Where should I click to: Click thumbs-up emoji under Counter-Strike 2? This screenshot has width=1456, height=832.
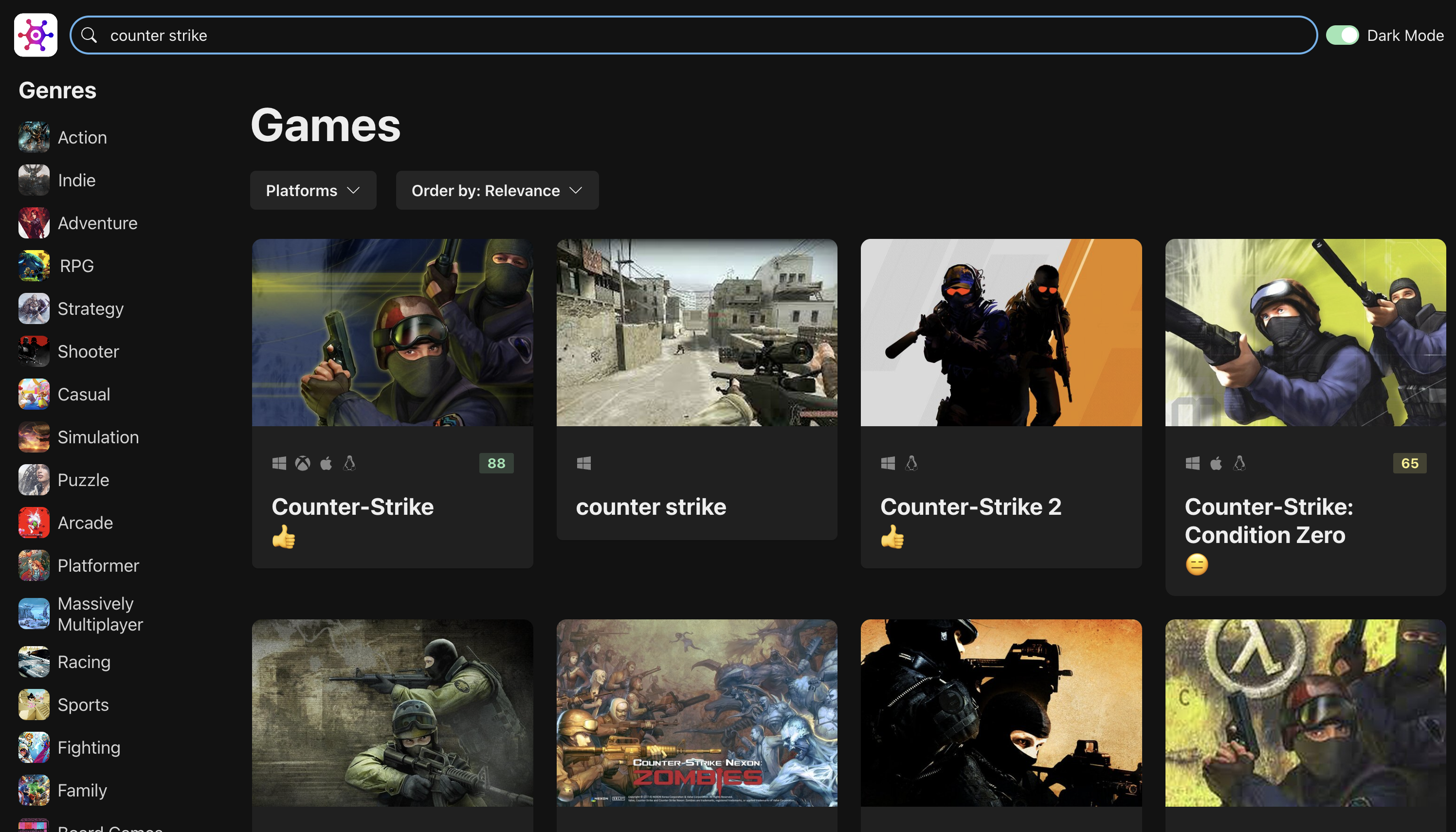coord(892,537)
